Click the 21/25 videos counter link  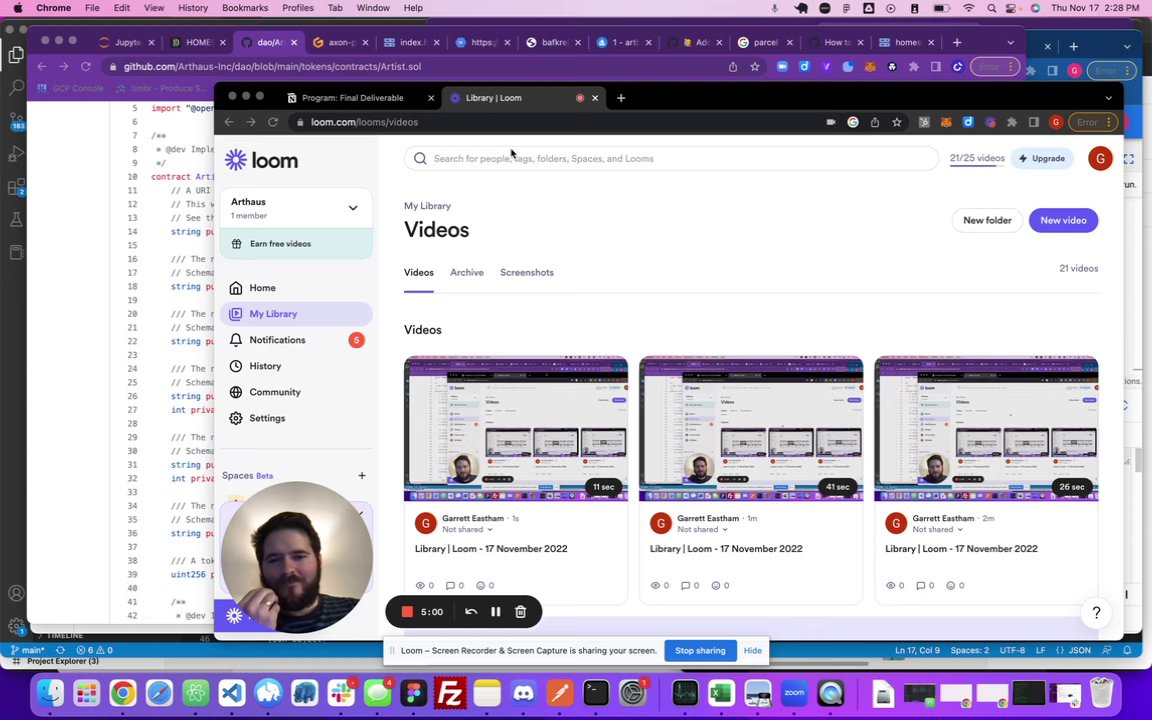[x=976, y=158]
